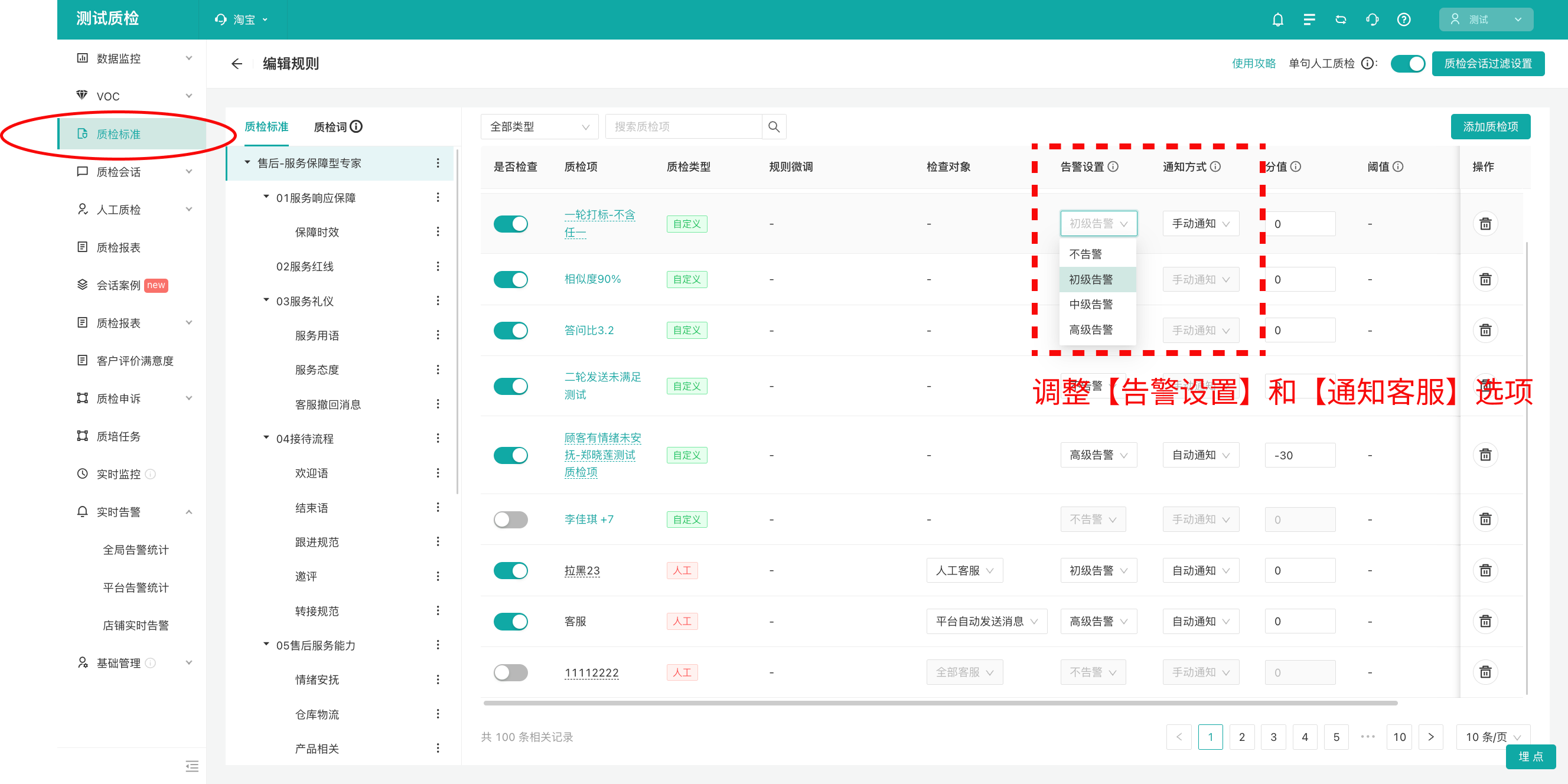Click the 搜索质检项 search field
The width and height of the screenshot is (1568, 784).
point(683,126)
